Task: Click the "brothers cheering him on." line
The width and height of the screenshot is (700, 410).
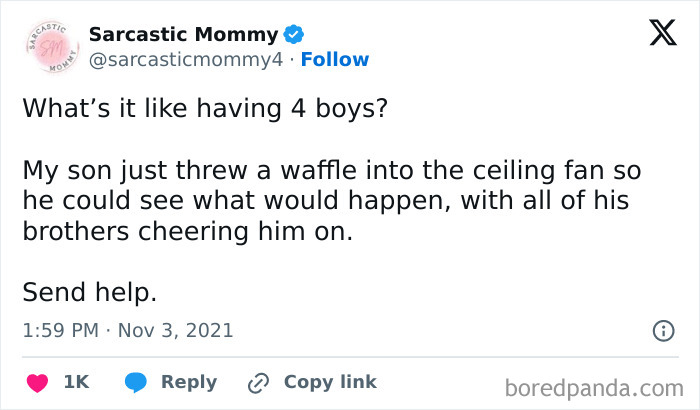Action: click(x=190, y=232)
